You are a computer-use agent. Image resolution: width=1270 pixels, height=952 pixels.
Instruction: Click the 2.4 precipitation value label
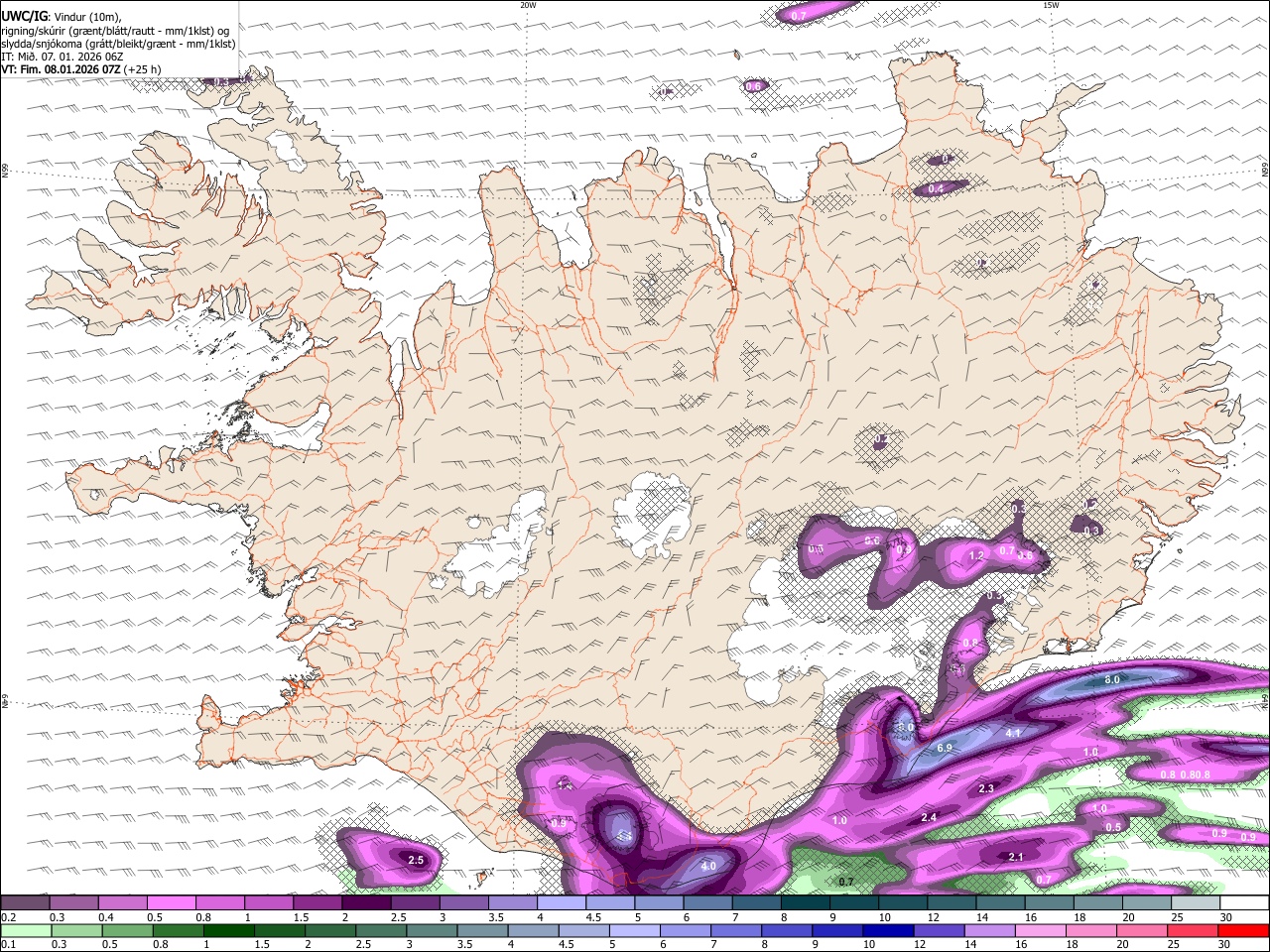[929, 817]
